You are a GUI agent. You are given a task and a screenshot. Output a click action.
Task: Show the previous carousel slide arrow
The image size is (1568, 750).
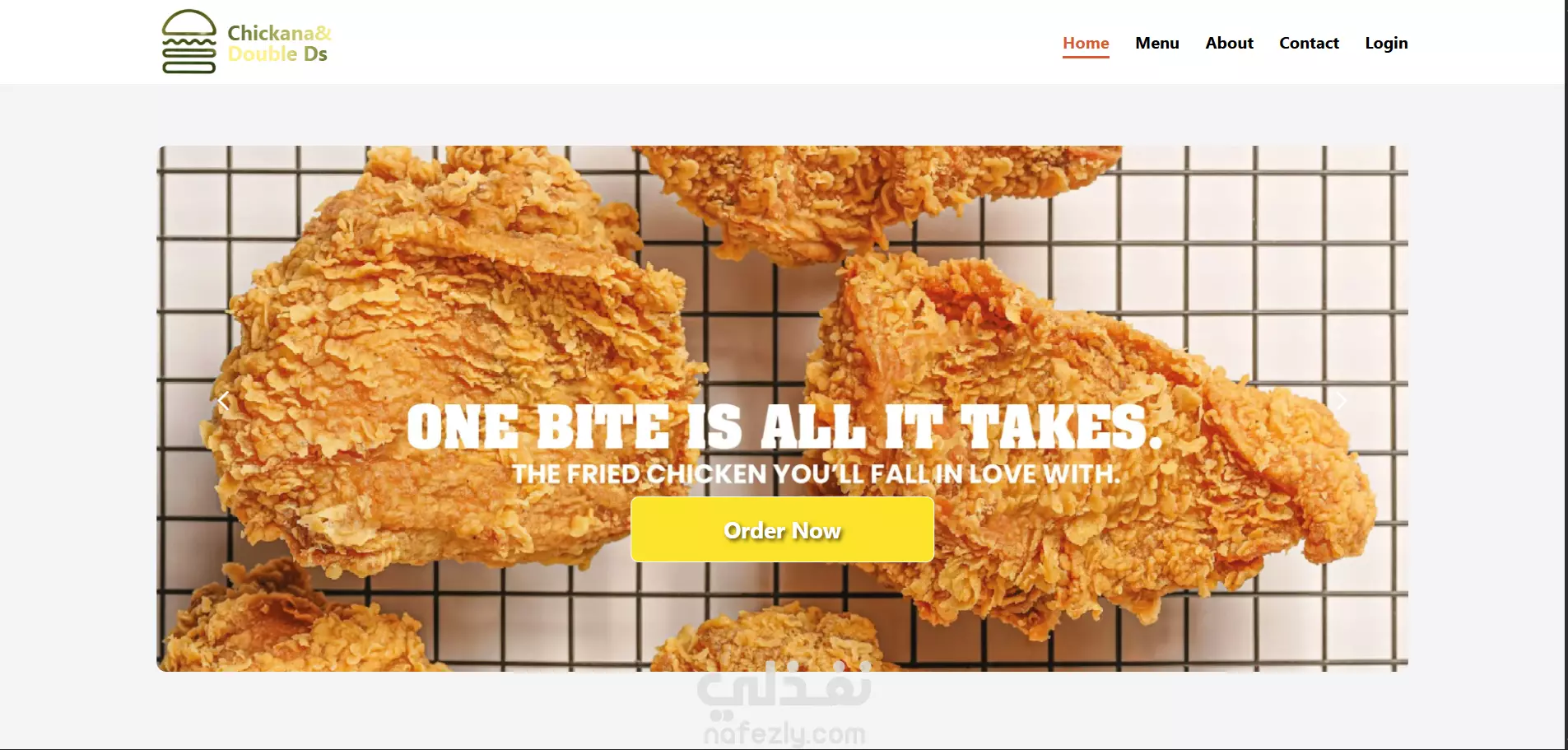pyautogui.click(x=223, y=401)
